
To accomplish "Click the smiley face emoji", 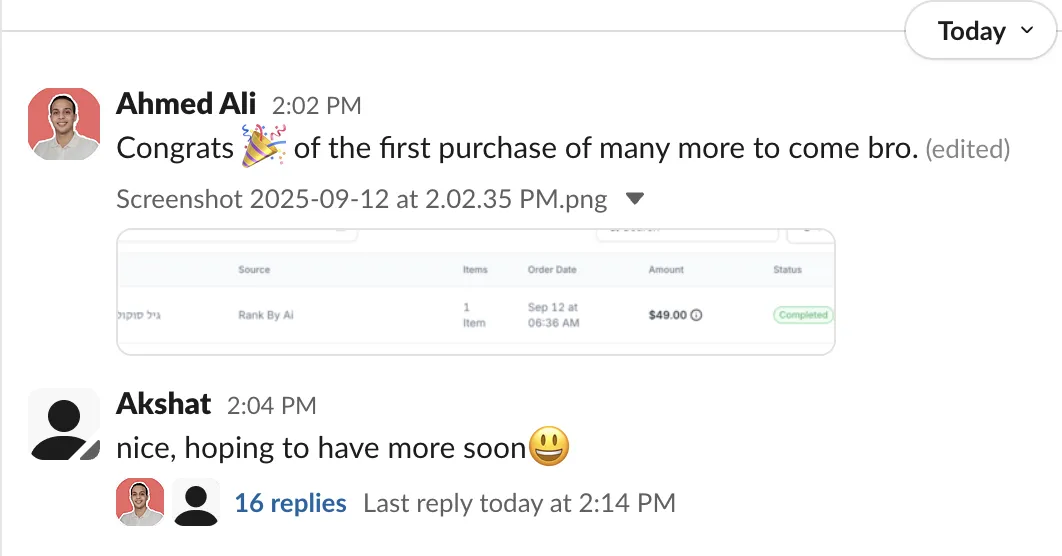I will coord(548,446).
